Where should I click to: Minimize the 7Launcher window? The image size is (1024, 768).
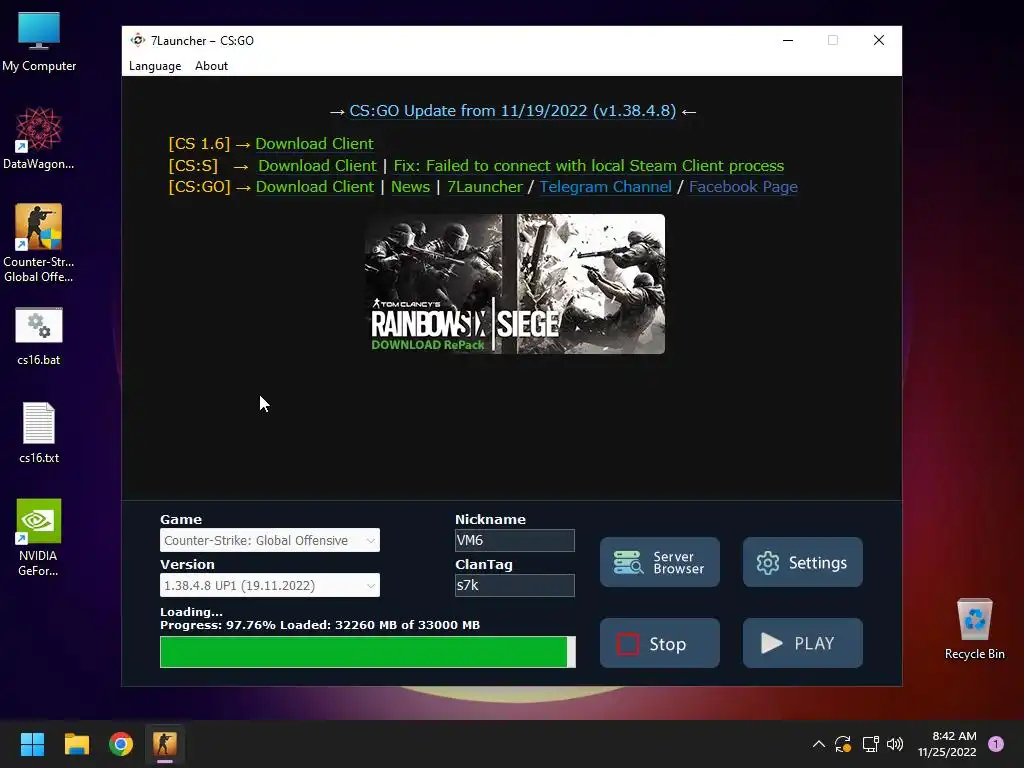pyautogui.click(x=788, y=40)
